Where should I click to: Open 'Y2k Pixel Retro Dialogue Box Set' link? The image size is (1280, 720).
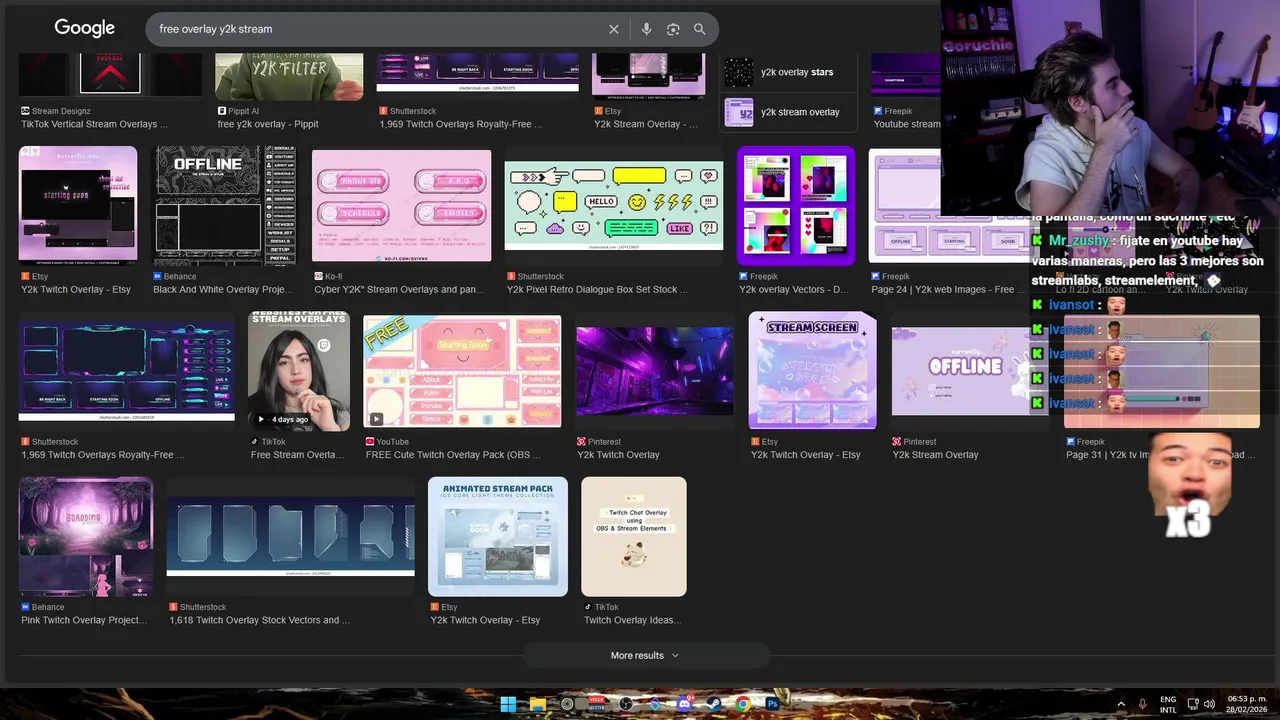click(597, 289)
